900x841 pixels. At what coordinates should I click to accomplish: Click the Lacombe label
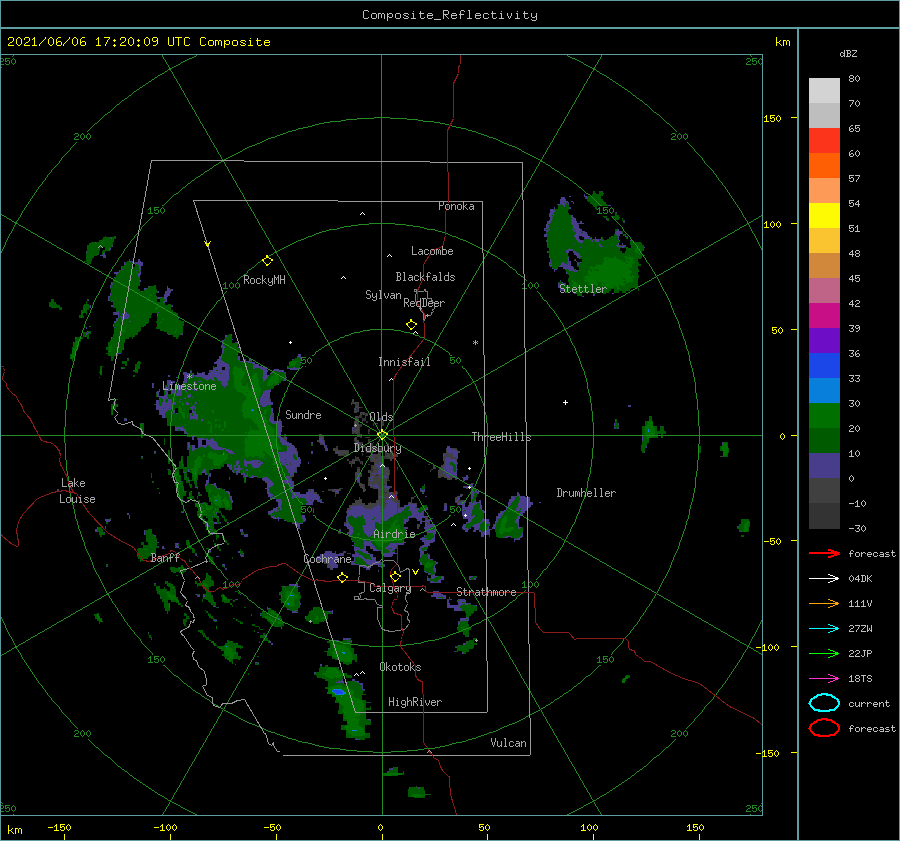(x=432, y=251)
